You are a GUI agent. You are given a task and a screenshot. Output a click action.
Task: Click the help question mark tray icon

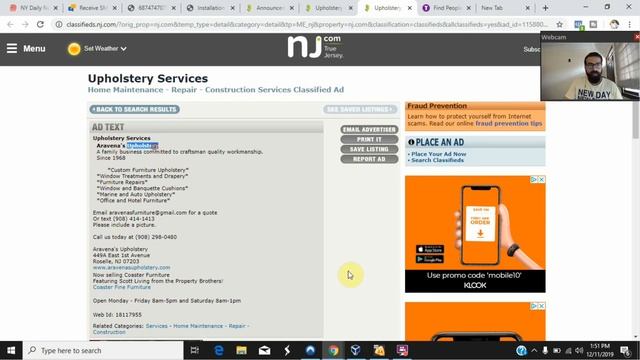coord(521,351)
